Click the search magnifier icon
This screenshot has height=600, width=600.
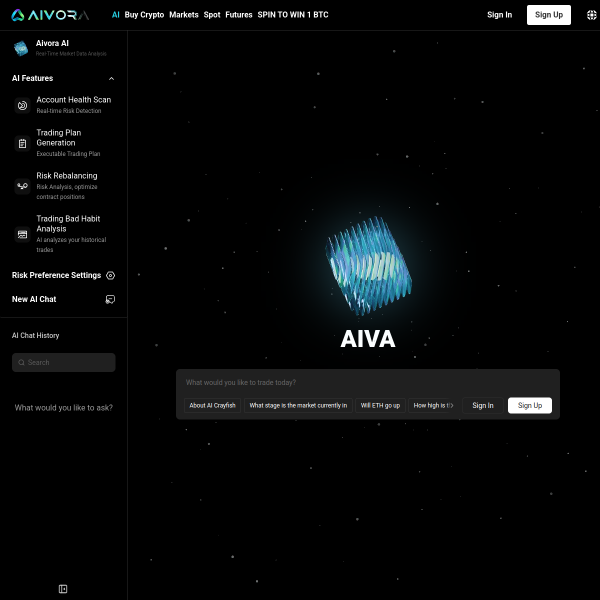click(x=21, y=362)
